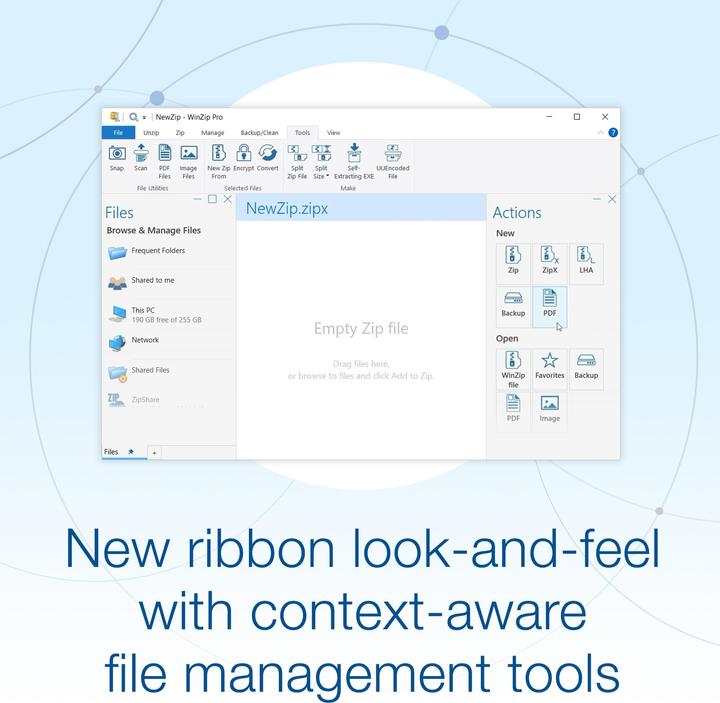Create a new LHA archive
This screenshot has height=703, width=720.
pyautogui.click(x=586, y=264)
